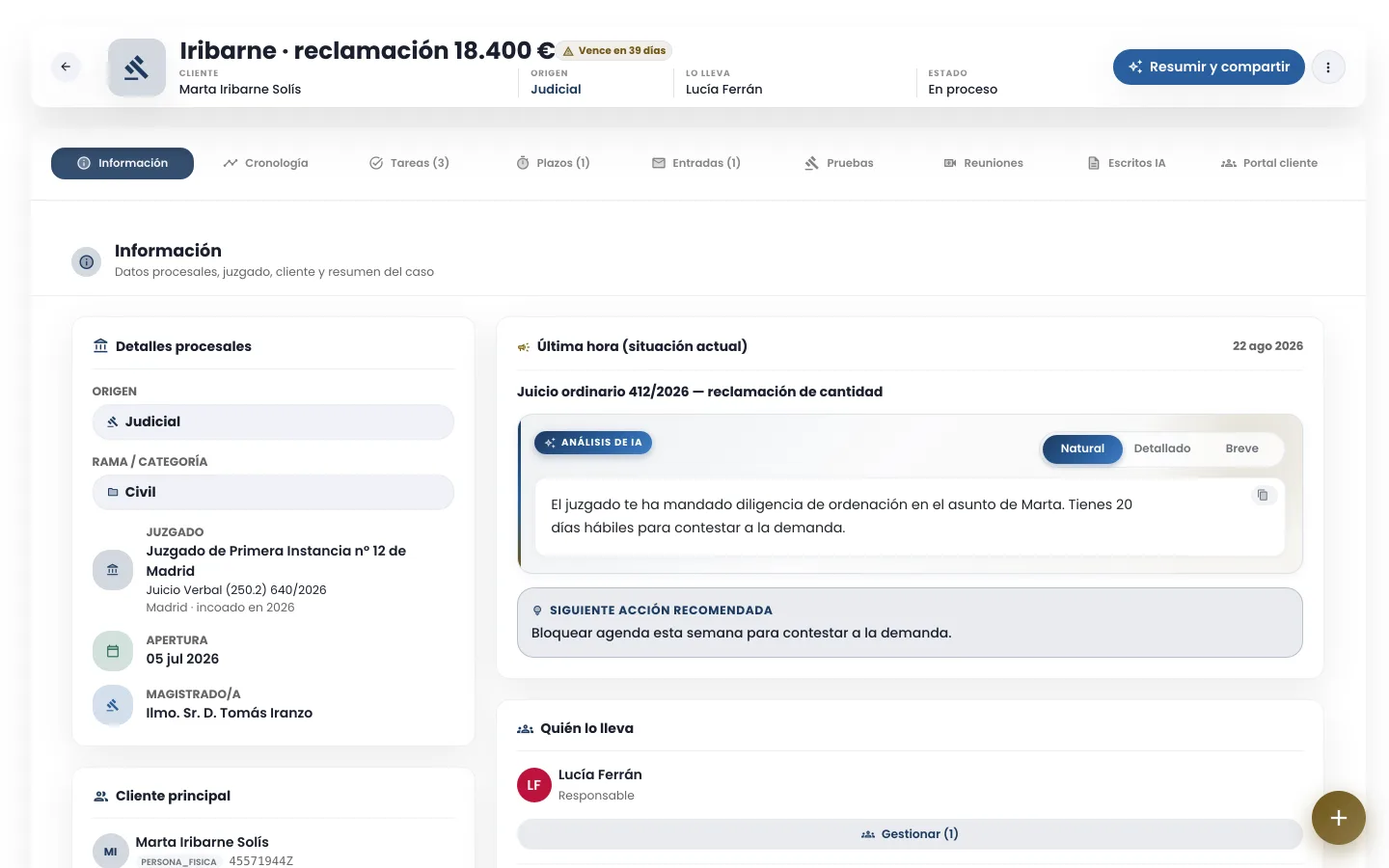Open the Entradas (1) tab

point(696,163)
